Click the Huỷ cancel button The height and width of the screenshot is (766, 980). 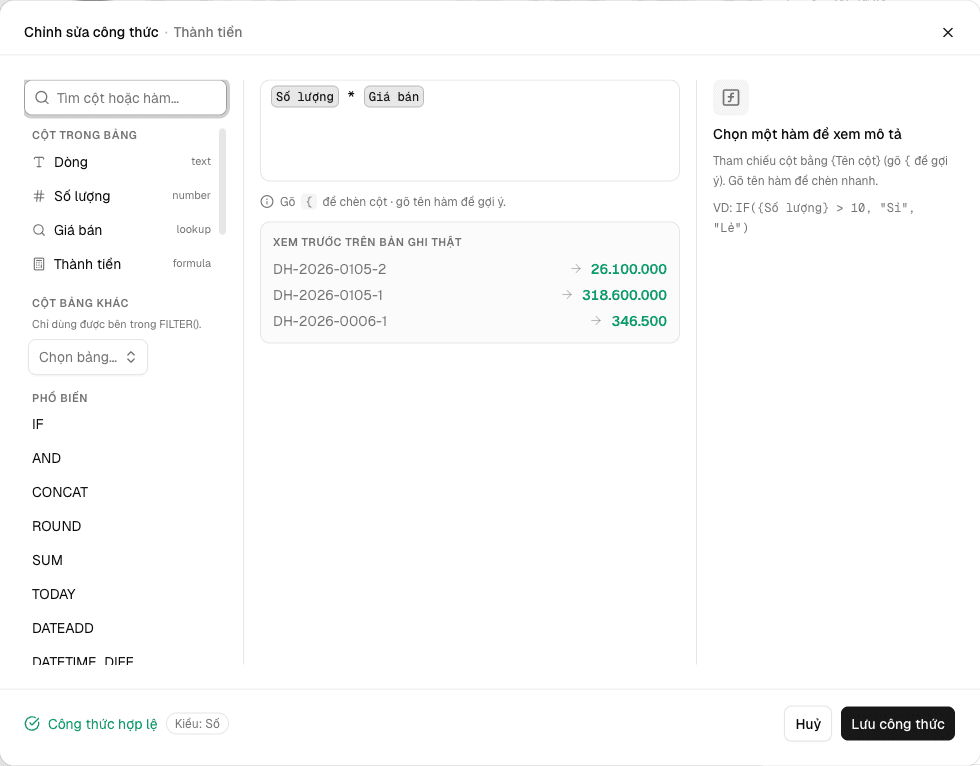click(808, 724)
